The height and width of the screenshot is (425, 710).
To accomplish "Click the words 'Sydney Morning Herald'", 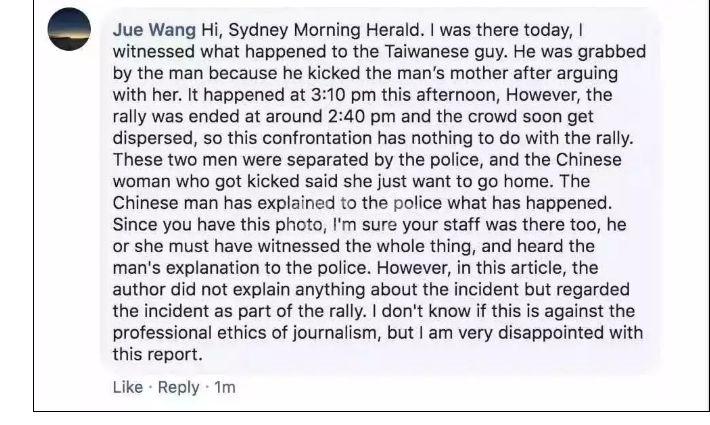I will coord(324,30).
